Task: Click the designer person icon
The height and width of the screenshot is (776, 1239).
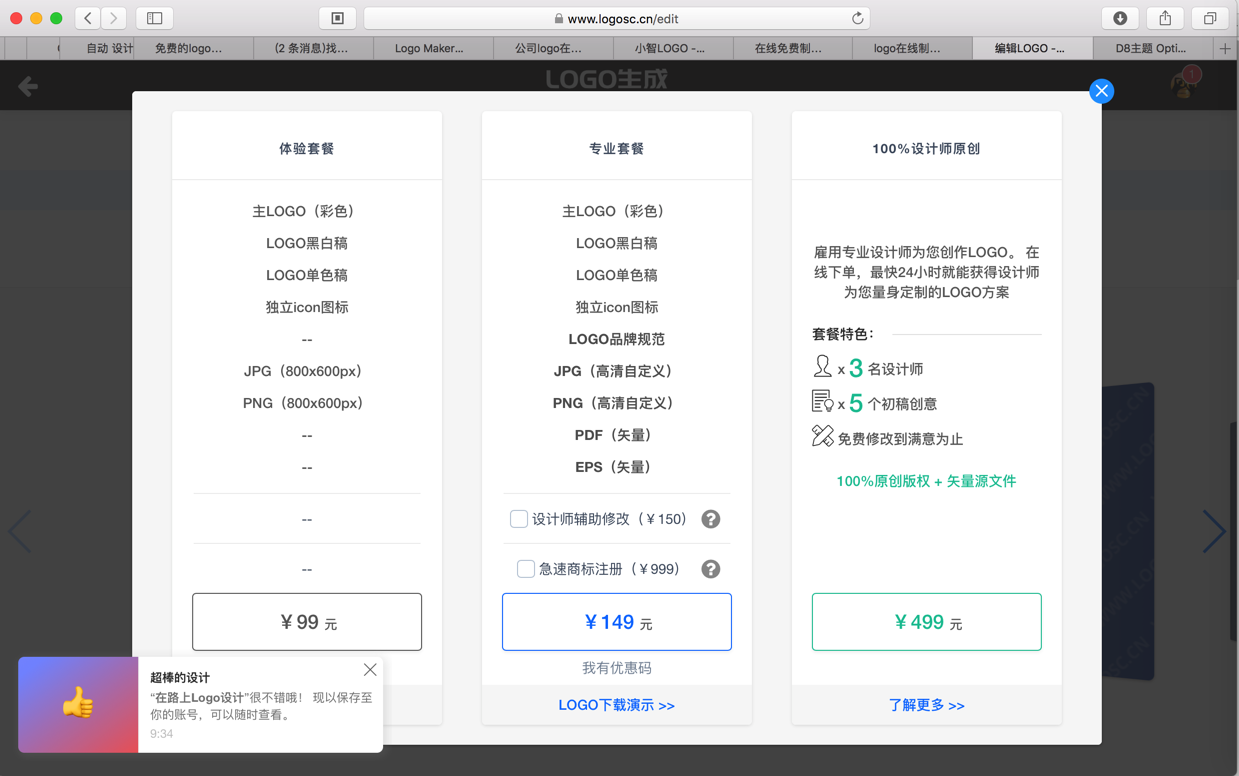Action: [822, 367]
